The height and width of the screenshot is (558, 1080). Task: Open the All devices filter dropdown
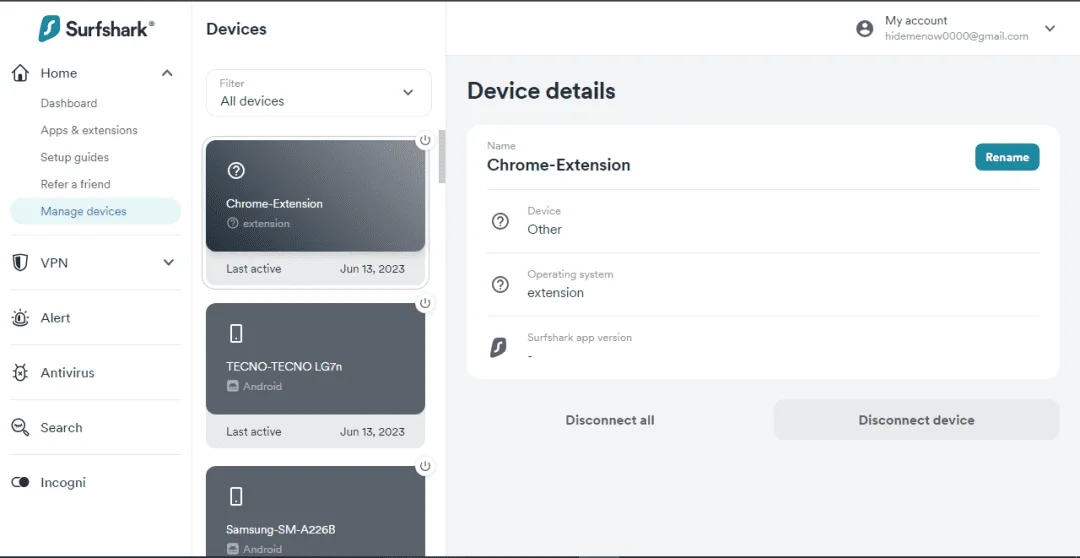point(319,93)
